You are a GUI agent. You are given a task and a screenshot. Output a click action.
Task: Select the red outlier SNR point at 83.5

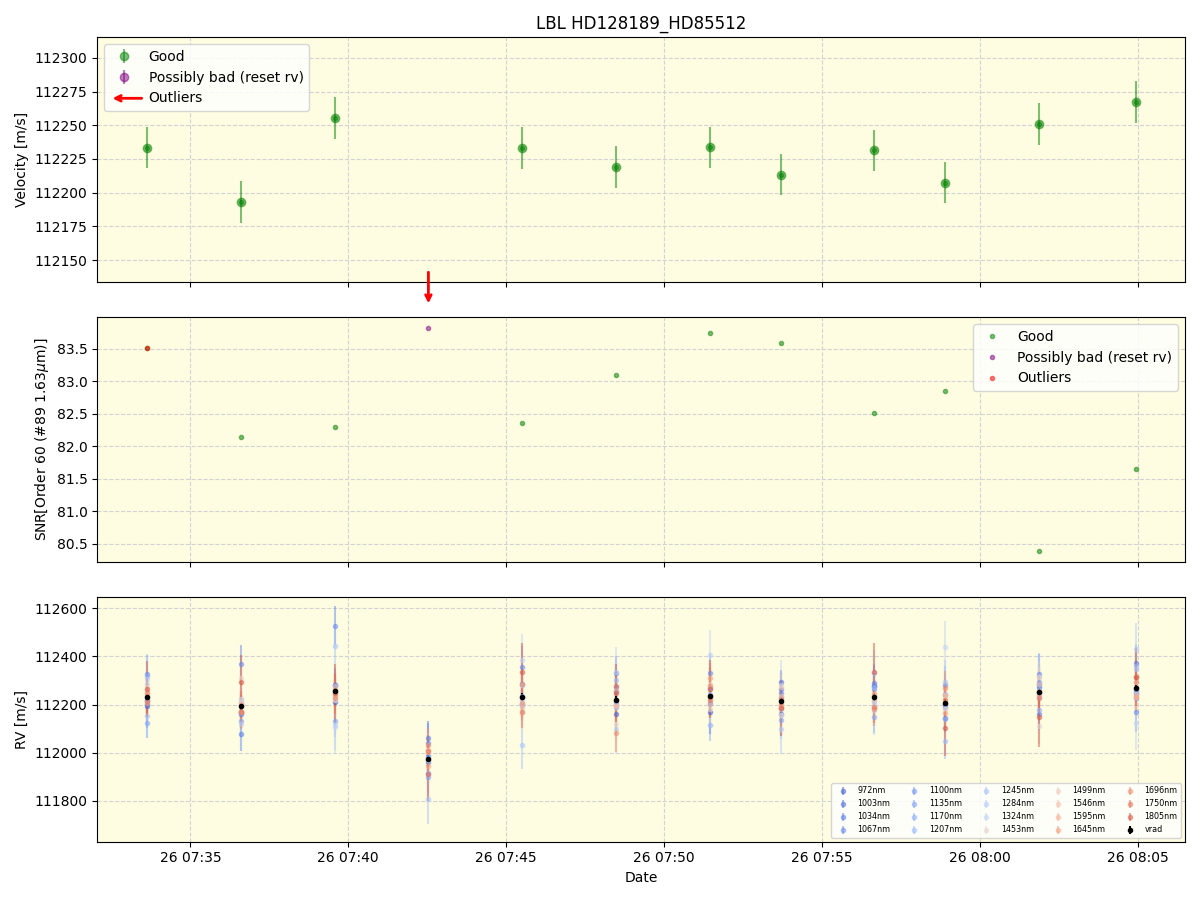click(x=147, y=348)
